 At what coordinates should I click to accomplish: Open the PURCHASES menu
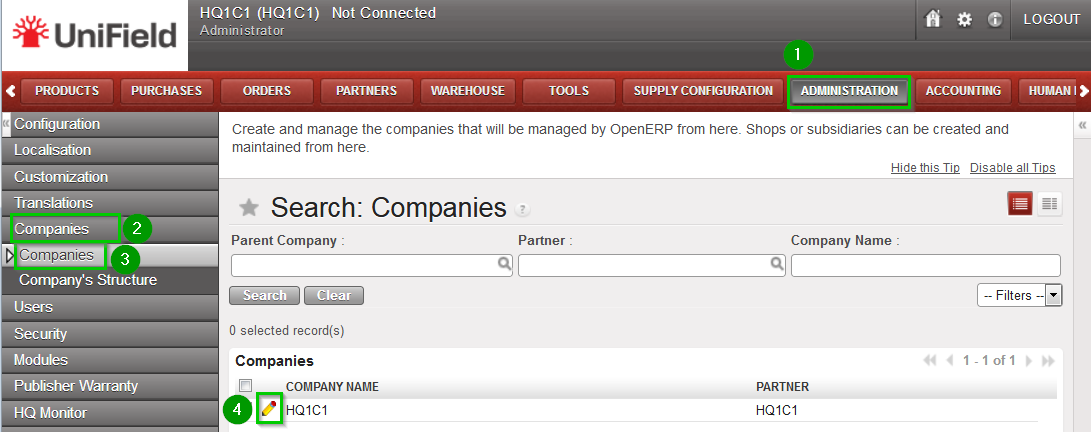point(166,90)
